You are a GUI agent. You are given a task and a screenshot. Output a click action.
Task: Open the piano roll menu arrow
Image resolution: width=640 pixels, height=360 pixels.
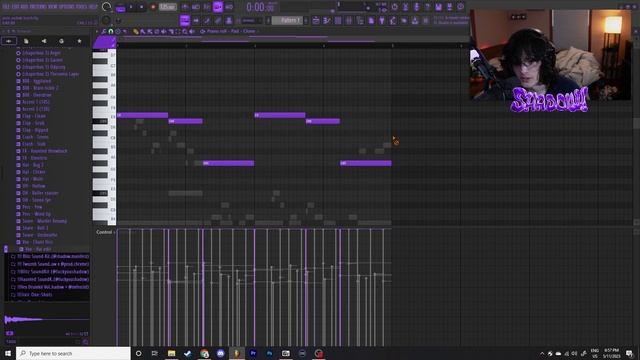97,31
